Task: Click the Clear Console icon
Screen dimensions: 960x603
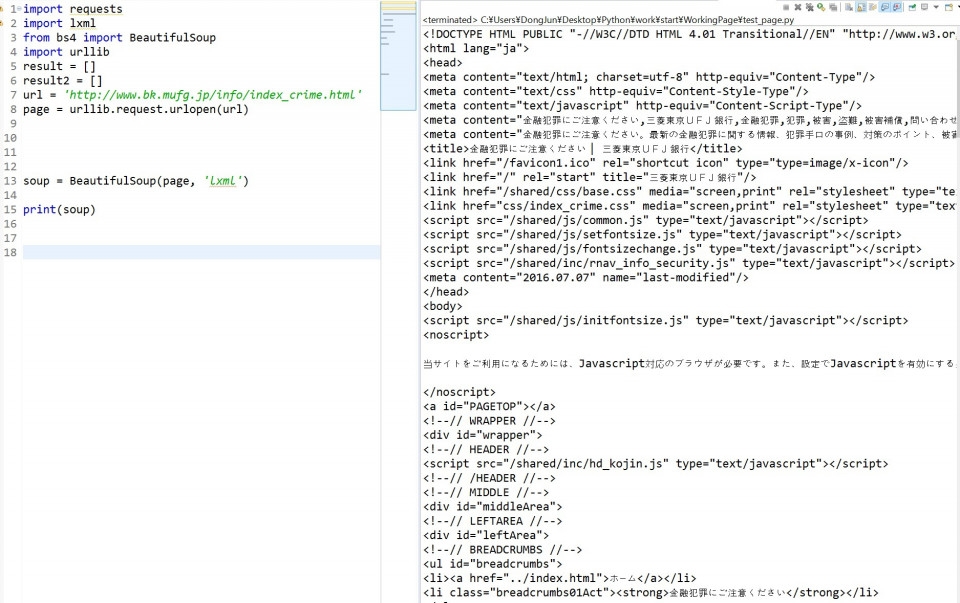Action: (849, 7)
